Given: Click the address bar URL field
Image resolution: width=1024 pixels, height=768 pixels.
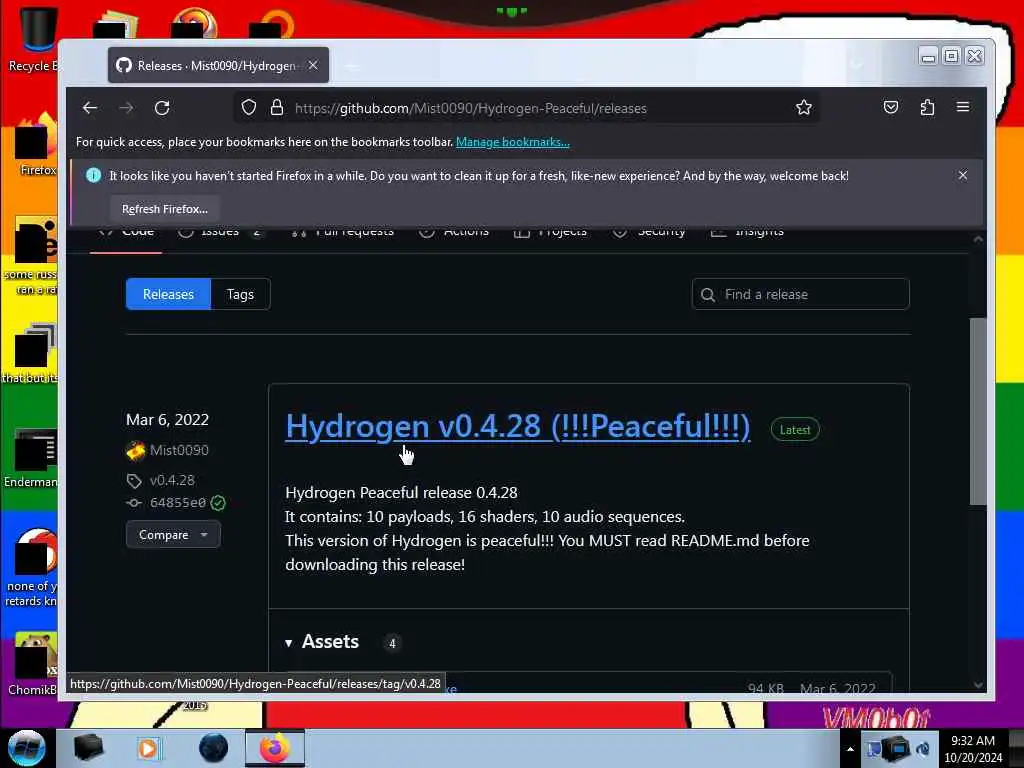Looking at the screenshot, I should (x=526, y=108).
